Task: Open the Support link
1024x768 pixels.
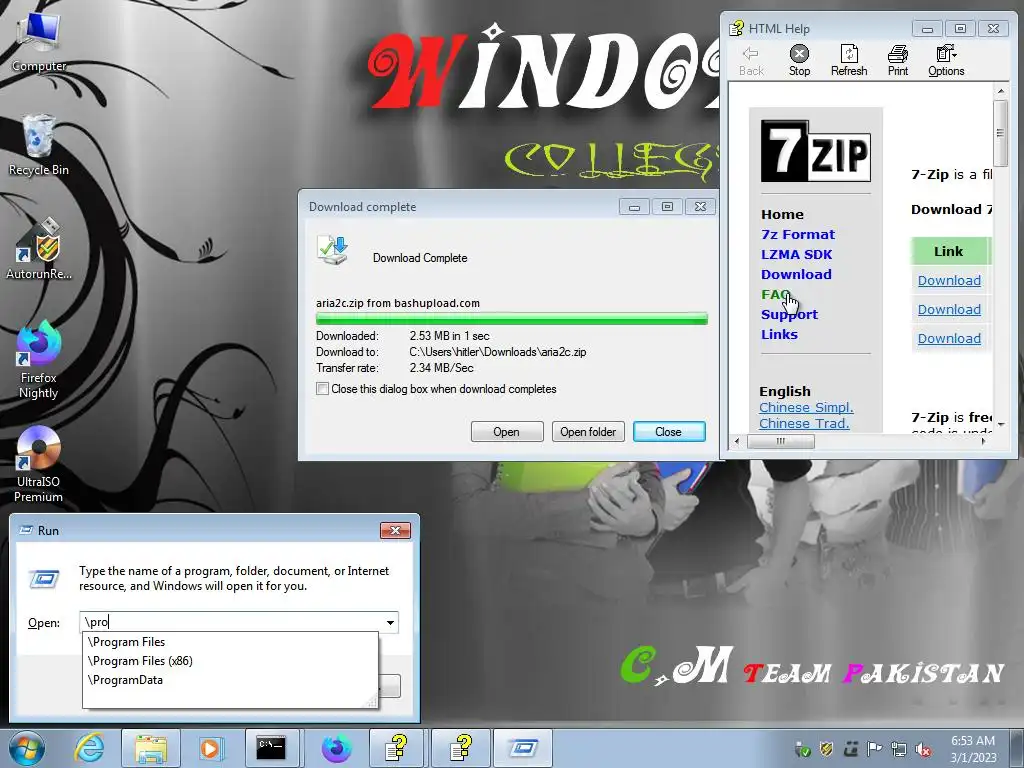Action: 789,315
